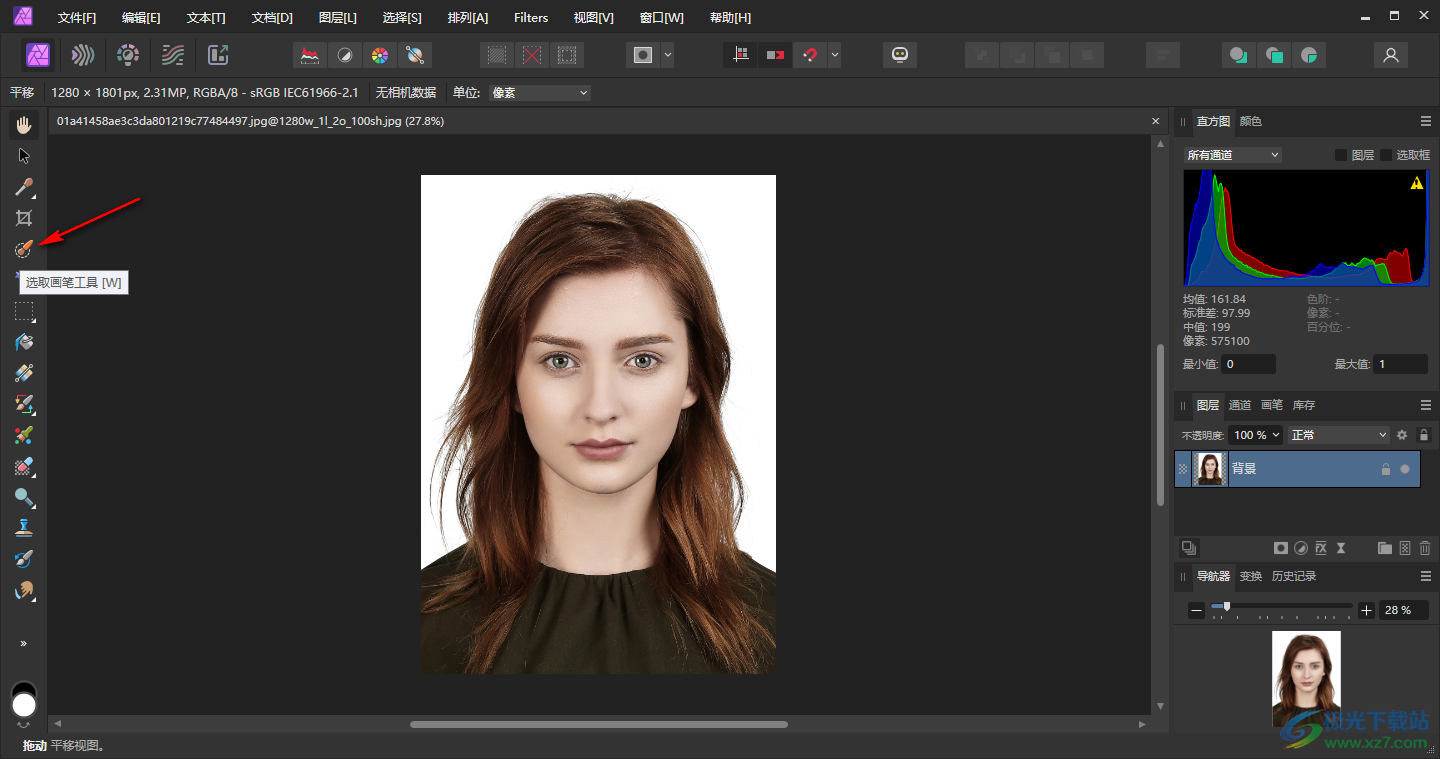
Task: Open layer effects with the FX icon
Action: pyautogui.click(x=1321, y=548)
